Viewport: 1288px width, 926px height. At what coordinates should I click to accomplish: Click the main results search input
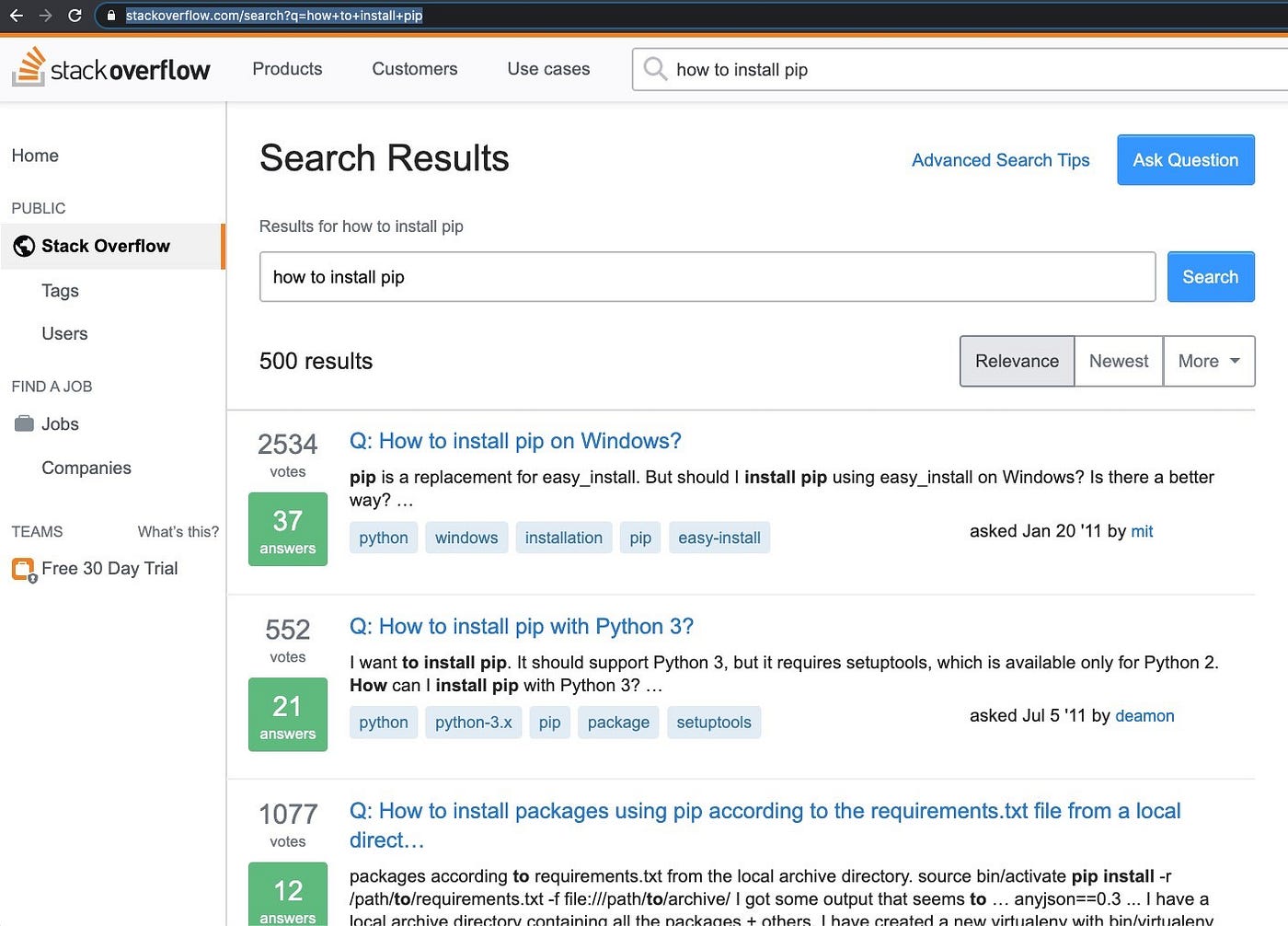pos(707,277)
